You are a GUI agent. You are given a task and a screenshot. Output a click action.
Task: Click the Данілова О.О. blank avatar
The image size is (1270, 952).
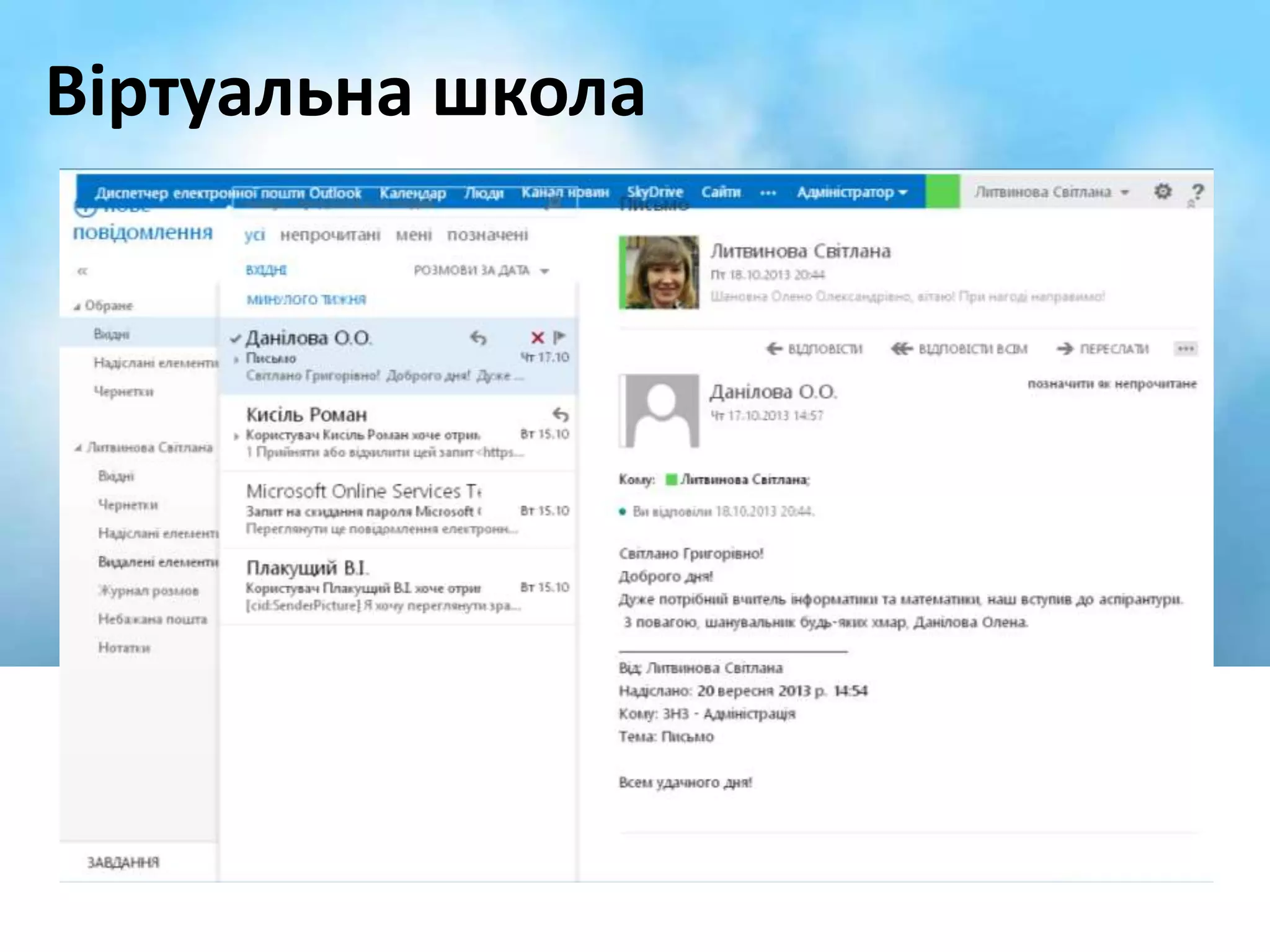click(659, 411)
